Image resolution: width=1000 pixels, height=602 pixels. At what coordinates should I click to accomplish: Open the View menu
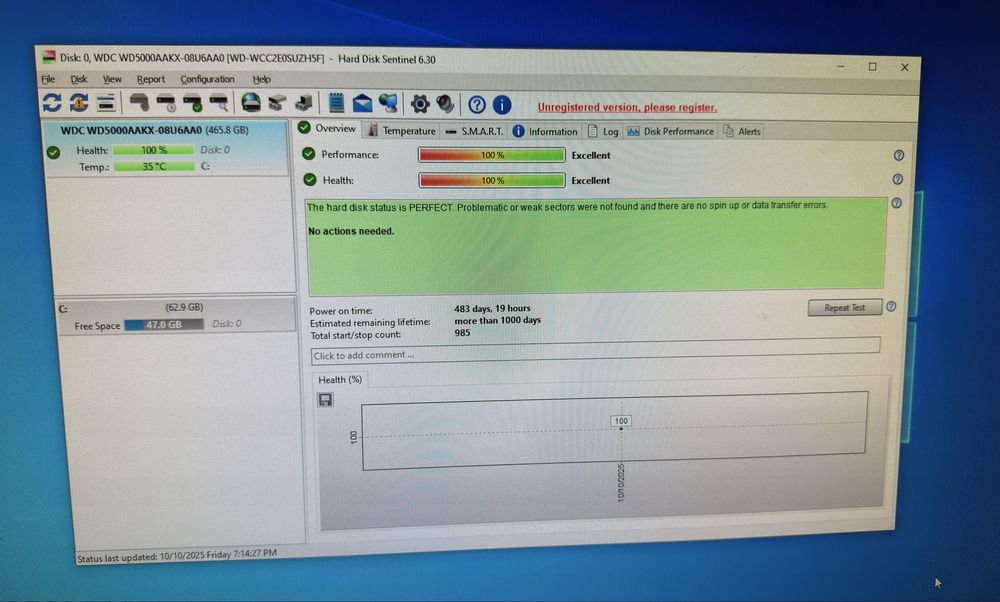click(x=112, y=79)
